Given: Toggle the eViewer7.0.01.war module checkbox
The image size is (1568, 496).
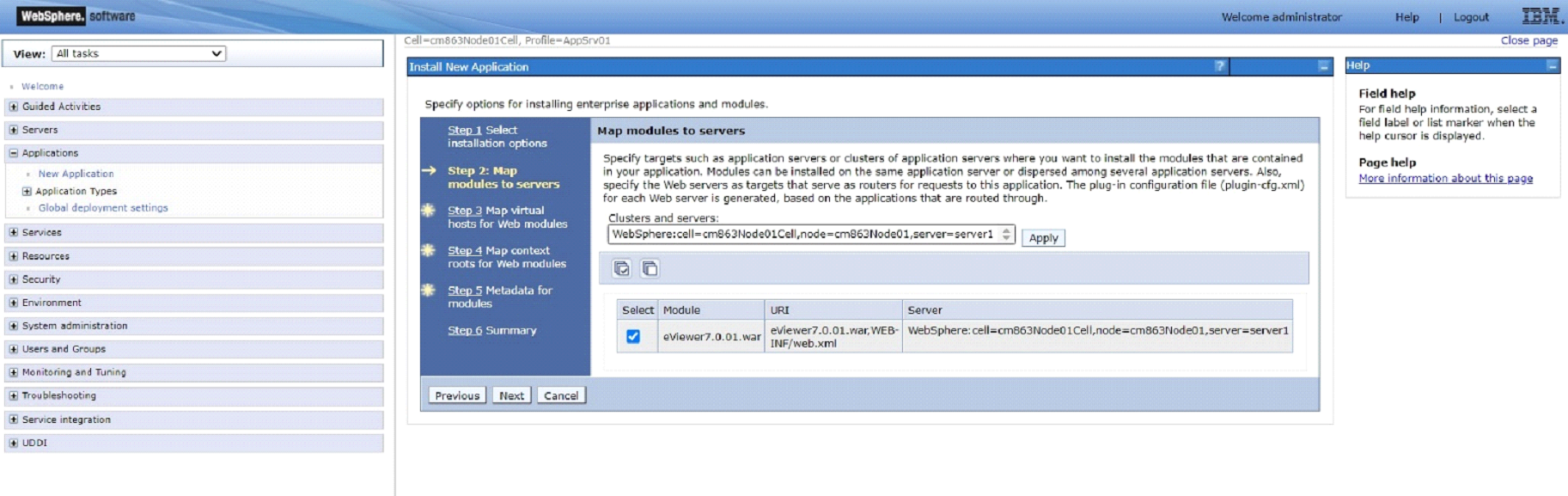Looking at the screenshot, I should (633, 336).
